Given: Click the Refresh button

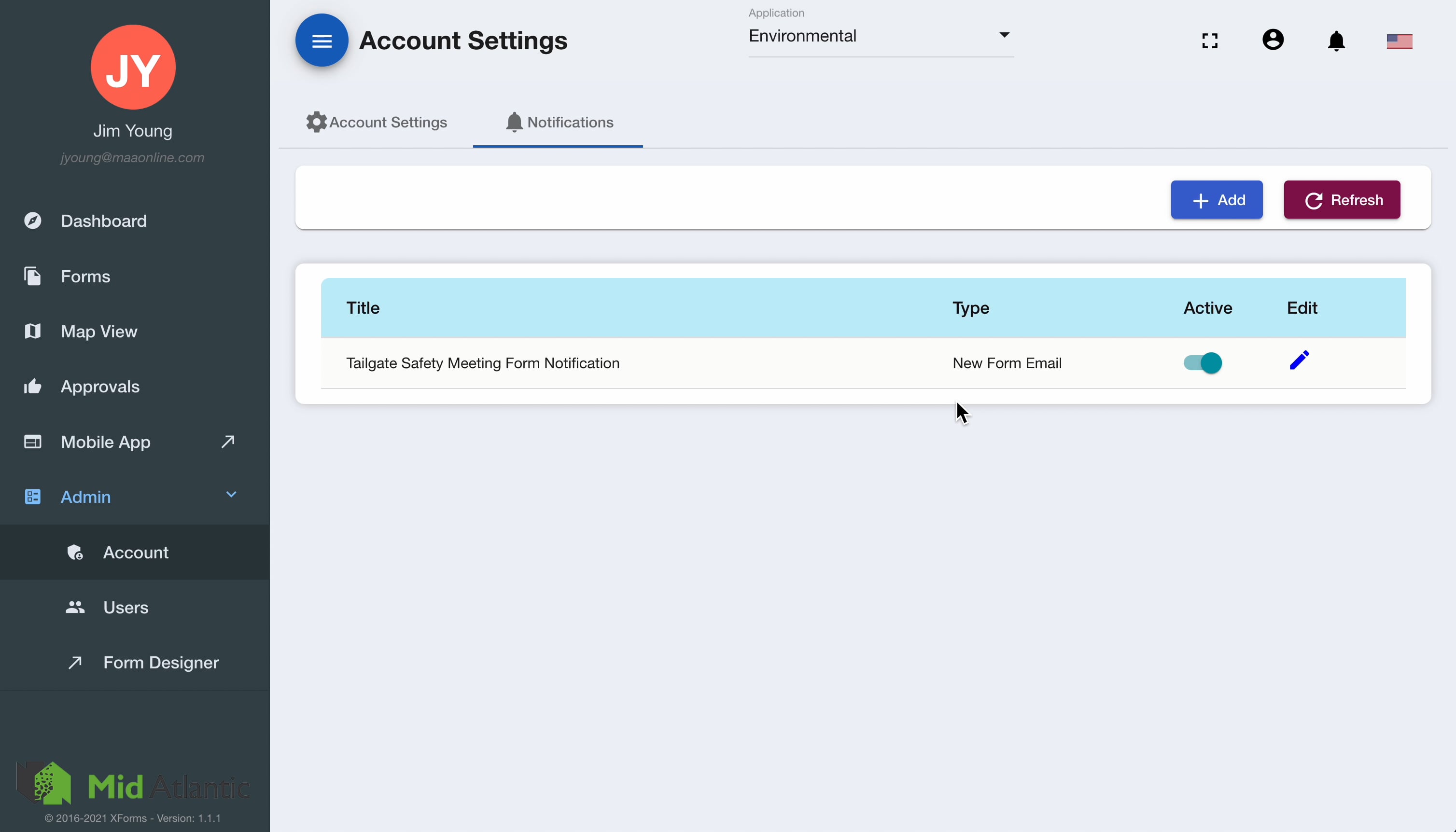Looking at the screenshot, I should (x=1342, y=200).
